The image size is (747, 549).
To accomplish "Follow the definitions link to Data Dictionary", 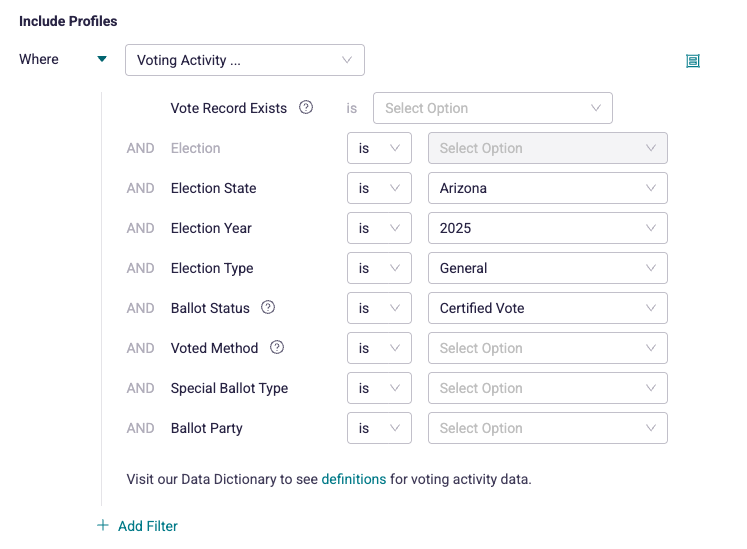I will 353,479.
